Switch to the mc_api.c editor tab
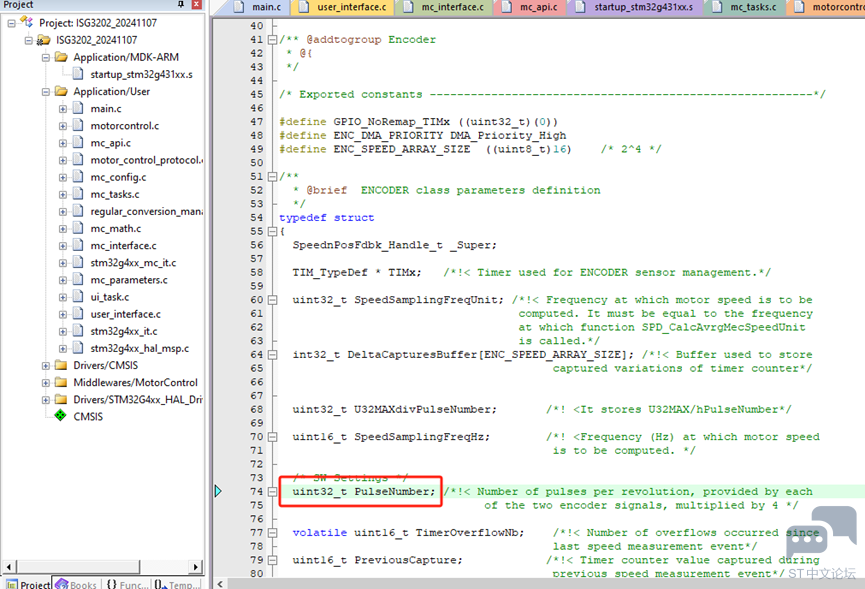The image size is (865, 589). point(532,7)
